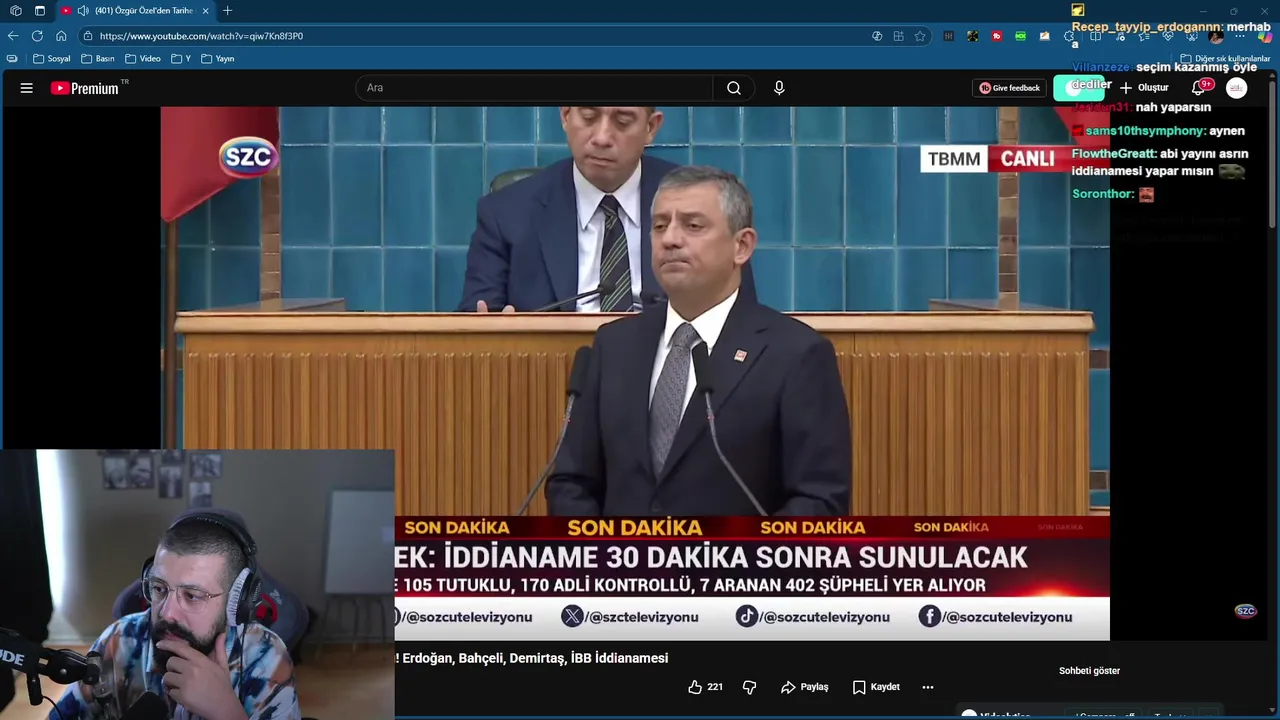Open the browser split screen icon
The height and width of the screenshot is (720, 1280).
1095,36
